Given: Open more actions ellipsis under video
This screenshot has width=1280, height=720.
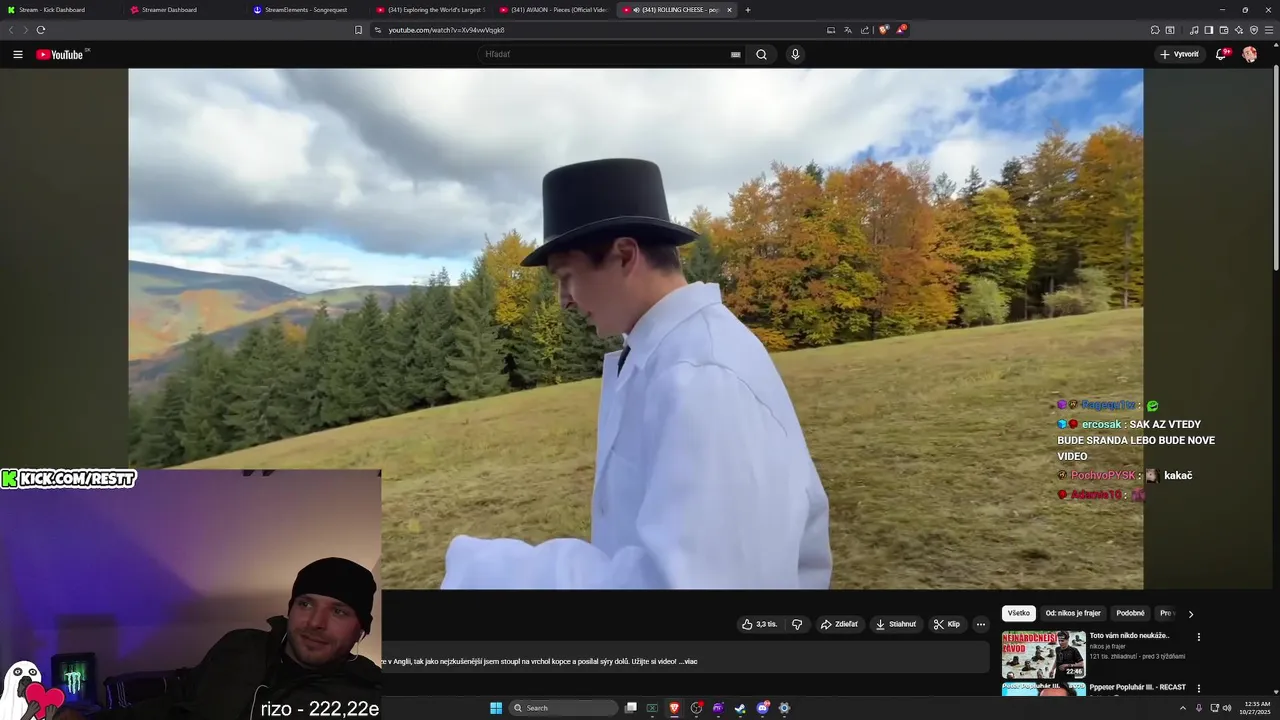Looking at the screenshot, I should [x=981, y=624].
